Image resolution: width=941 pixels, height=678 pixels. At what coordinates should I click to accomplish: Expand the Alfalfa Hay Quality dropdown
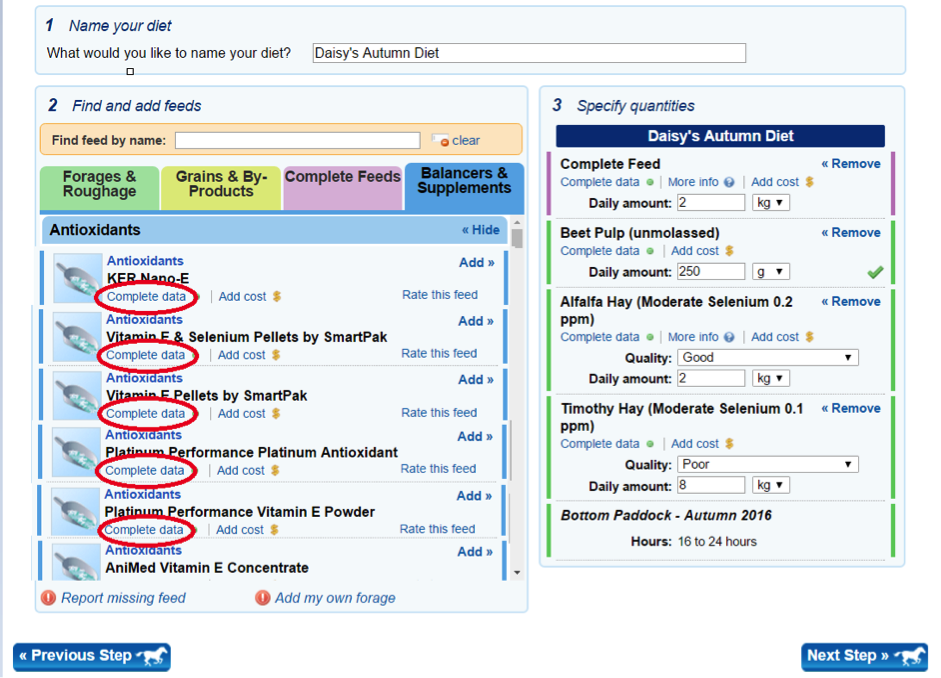(767, 358)
